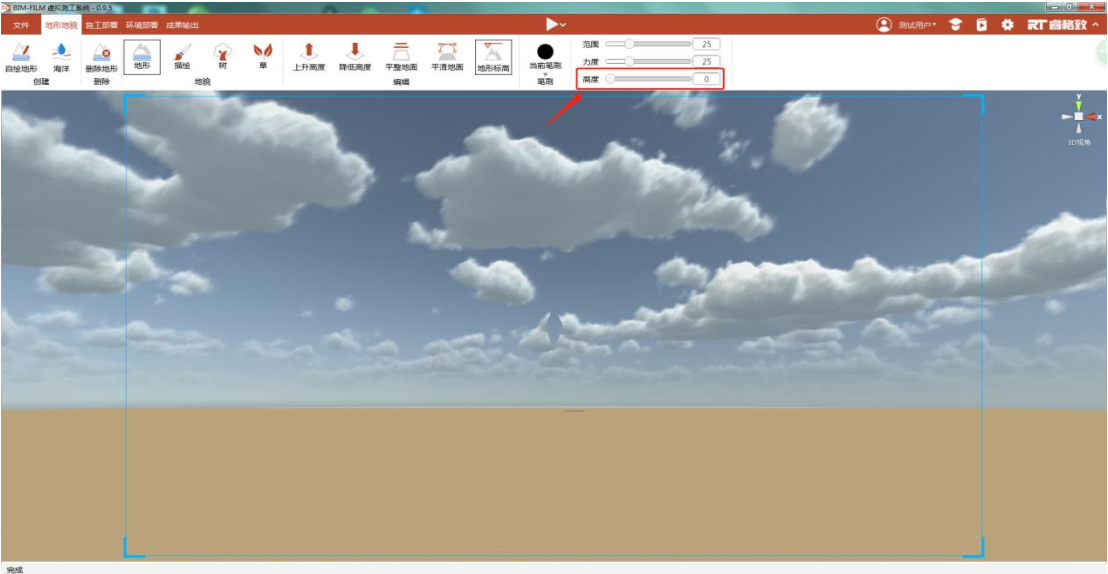Click the left grey gizmo cone
Screen dimensions: 1108x574
(x=1067, y=117)
